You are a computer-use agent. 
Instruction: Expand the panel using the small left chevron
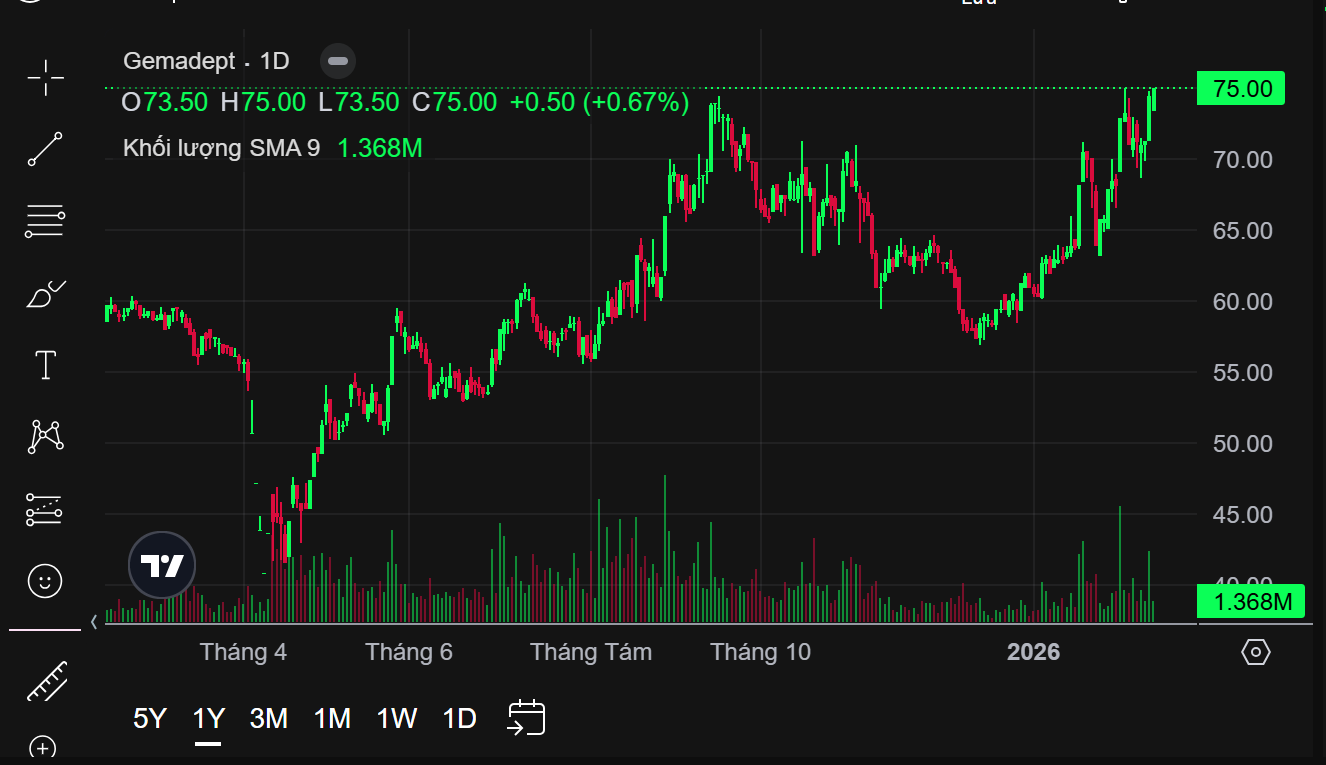pos(94,621)
